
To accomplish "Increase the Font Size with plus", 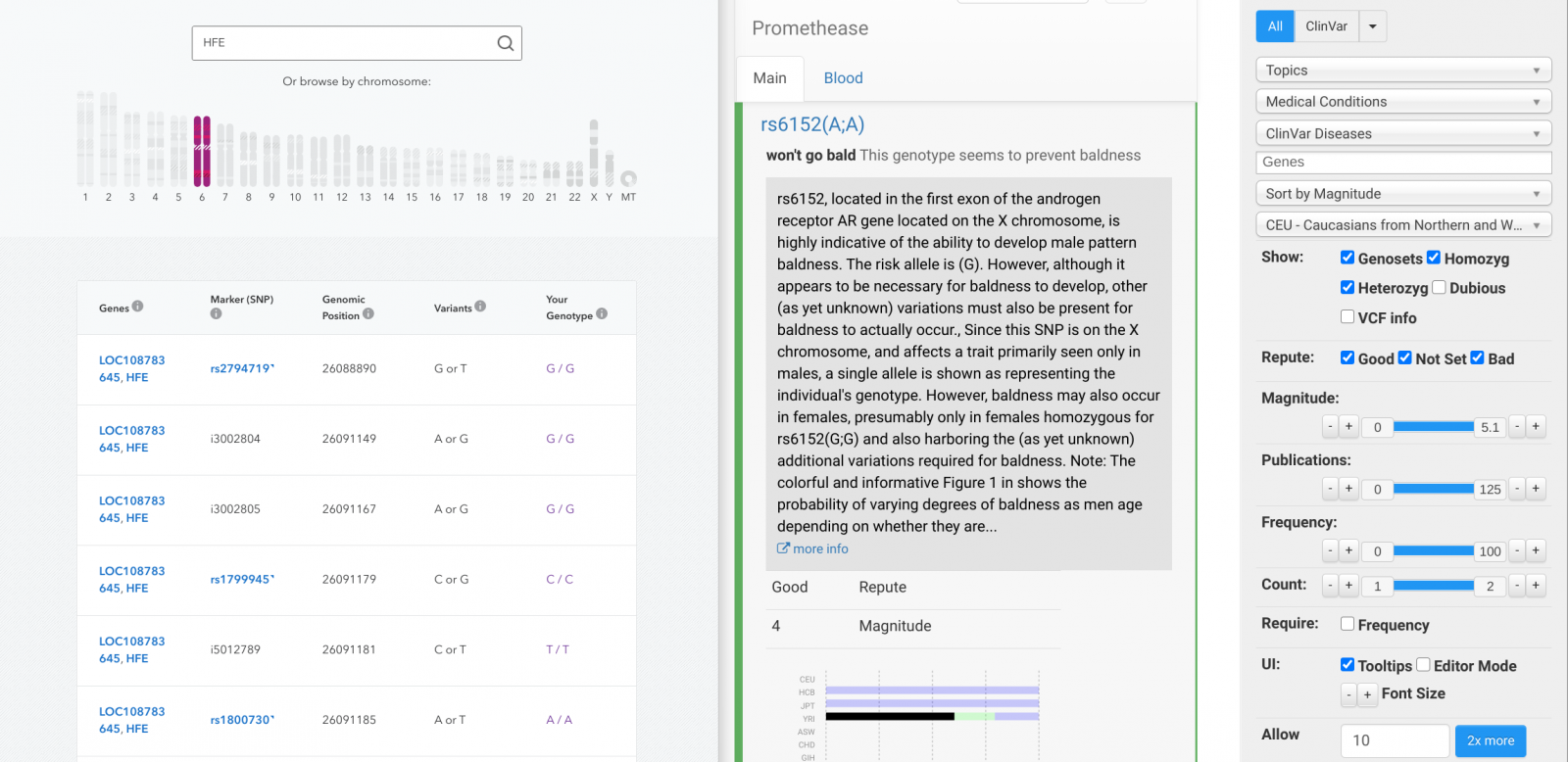I will pyautogui.click(x=1367, y=694).
